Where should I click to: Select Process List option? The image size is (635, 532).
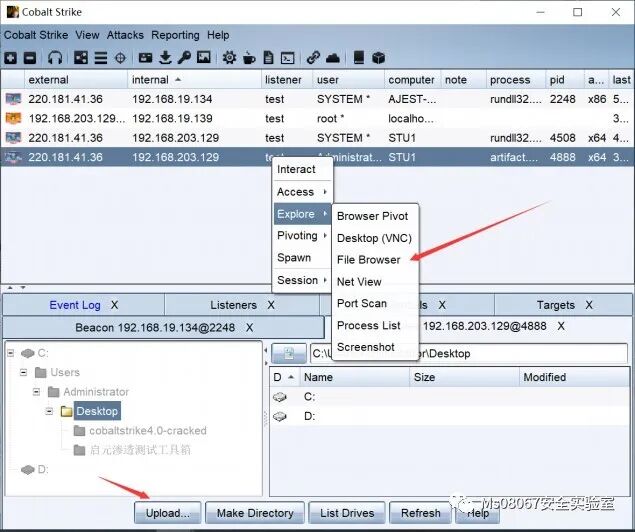coord(375,326)
